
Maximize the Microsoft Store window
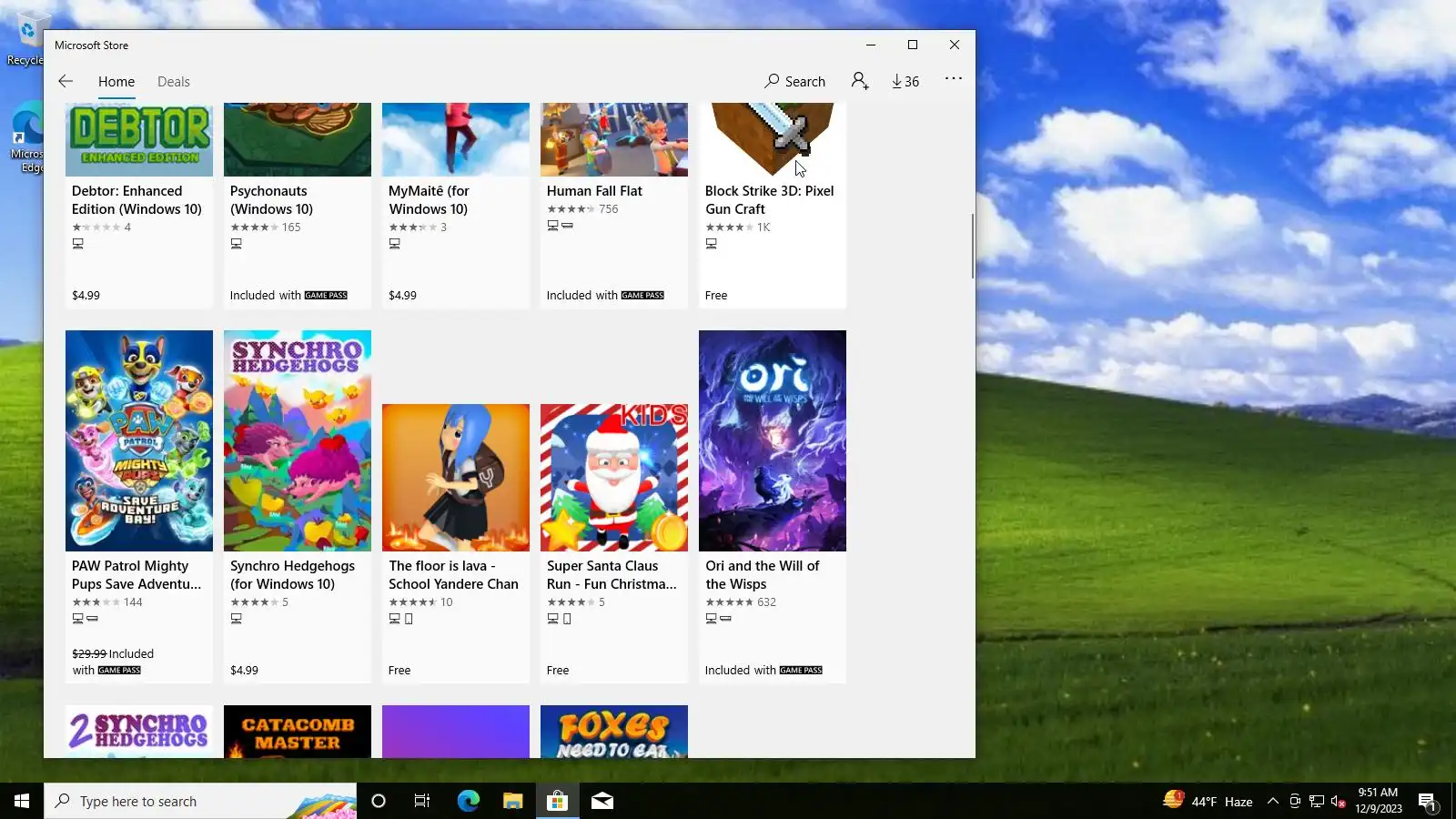[x=913, y=45]
